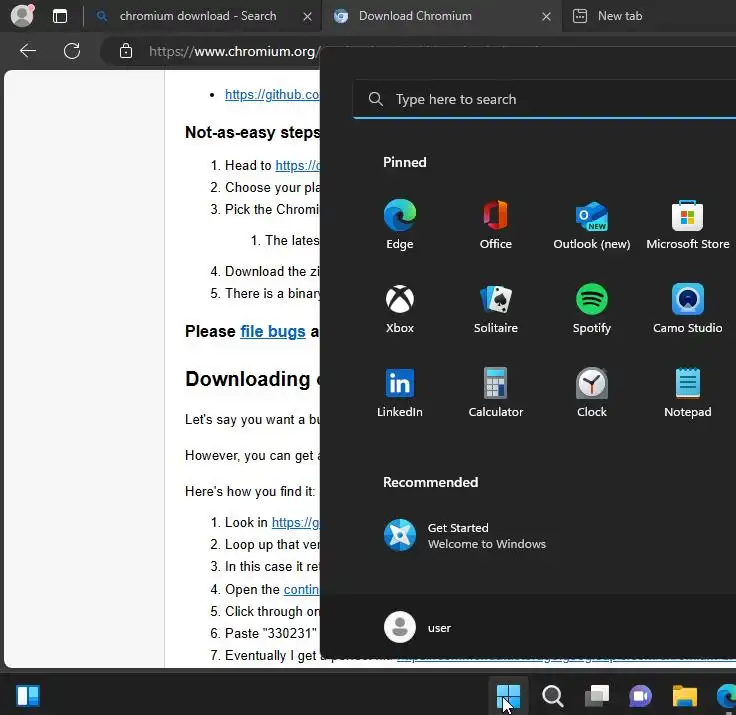
Task: Click the Edge address bar URL
Action: 234,51
